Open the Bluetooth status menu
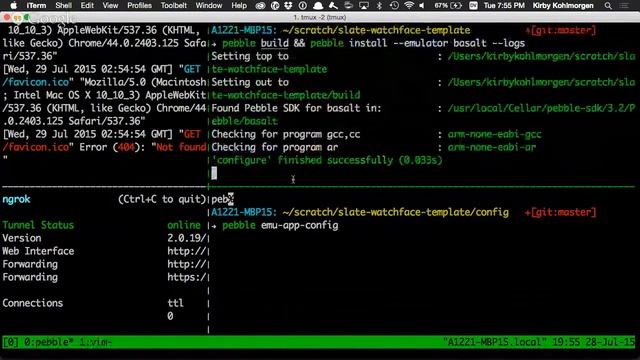The height and width of the screenshot is (360, 640). pyautogui.click(x=379, y=5)
